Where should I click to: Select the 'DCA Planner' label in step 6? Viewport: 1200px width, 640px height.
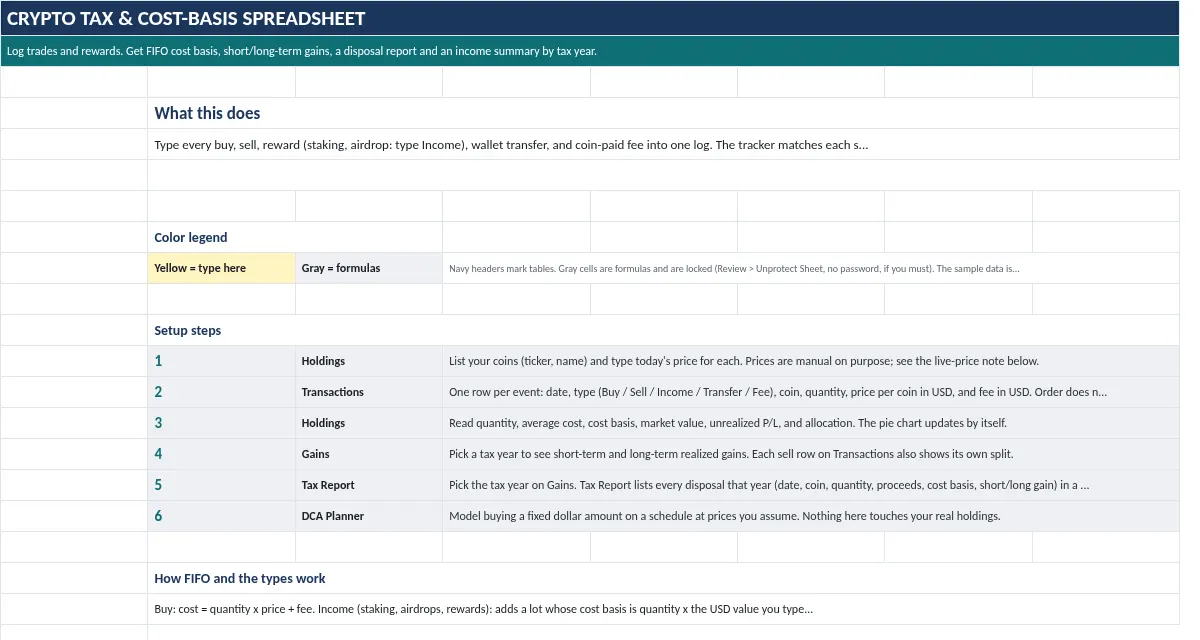click(369, 516)
